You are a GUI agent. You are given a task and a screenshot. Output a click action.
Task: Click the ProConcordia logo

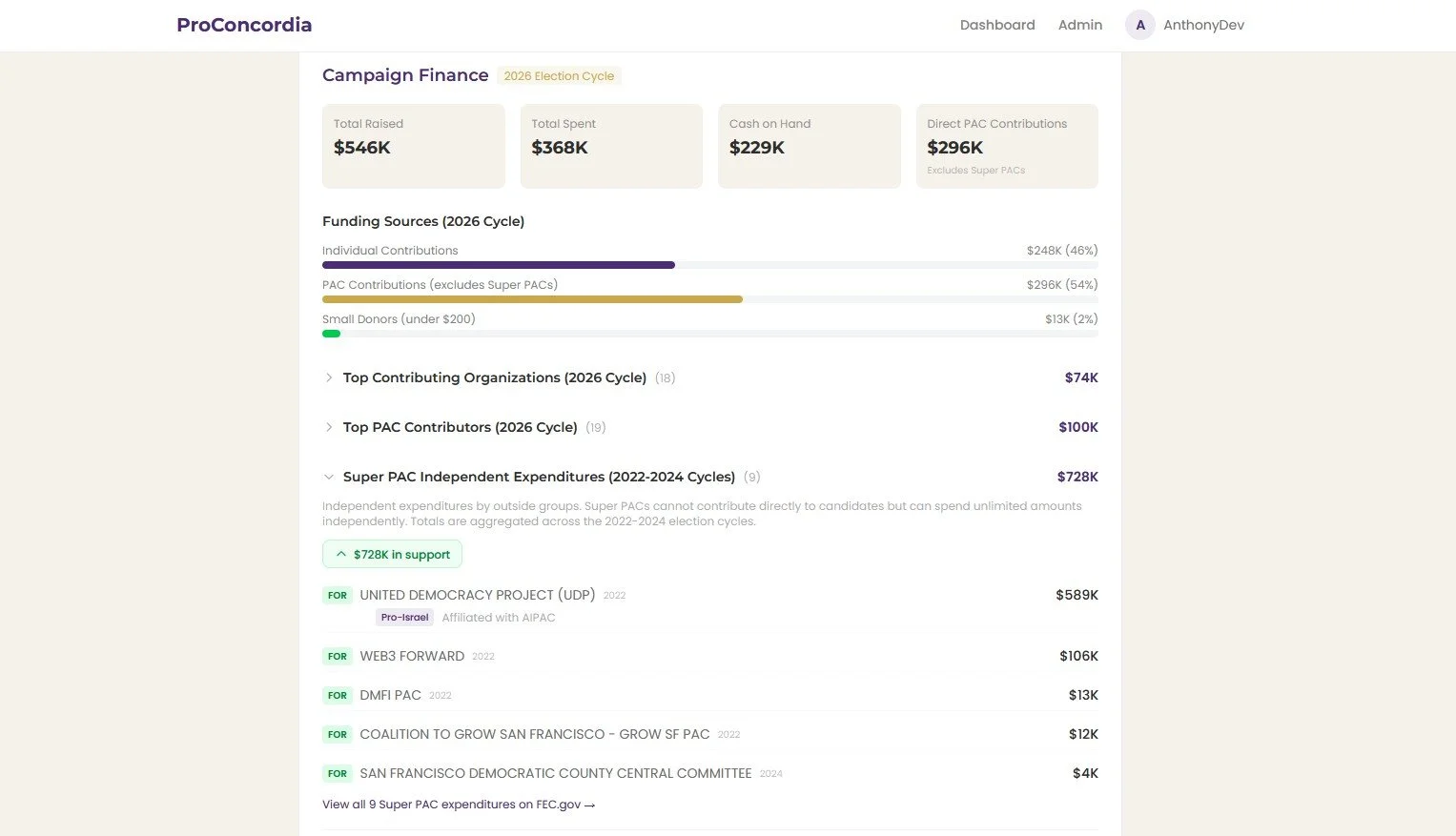pos(243,25)
